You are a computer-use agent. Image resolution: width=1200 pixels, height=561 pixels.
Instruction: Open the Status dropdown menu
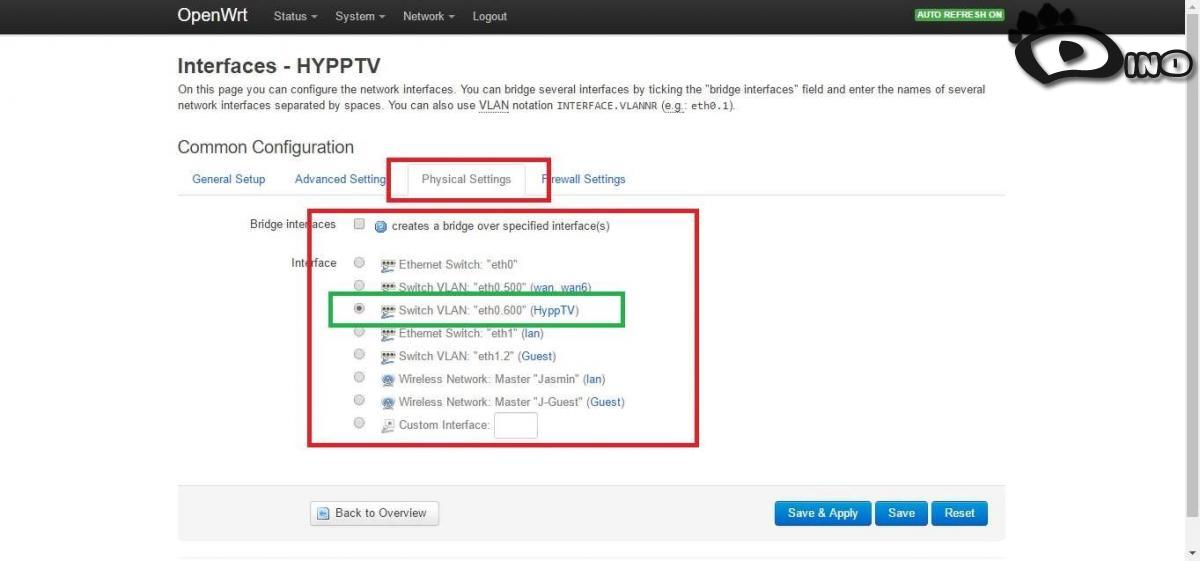295,16
